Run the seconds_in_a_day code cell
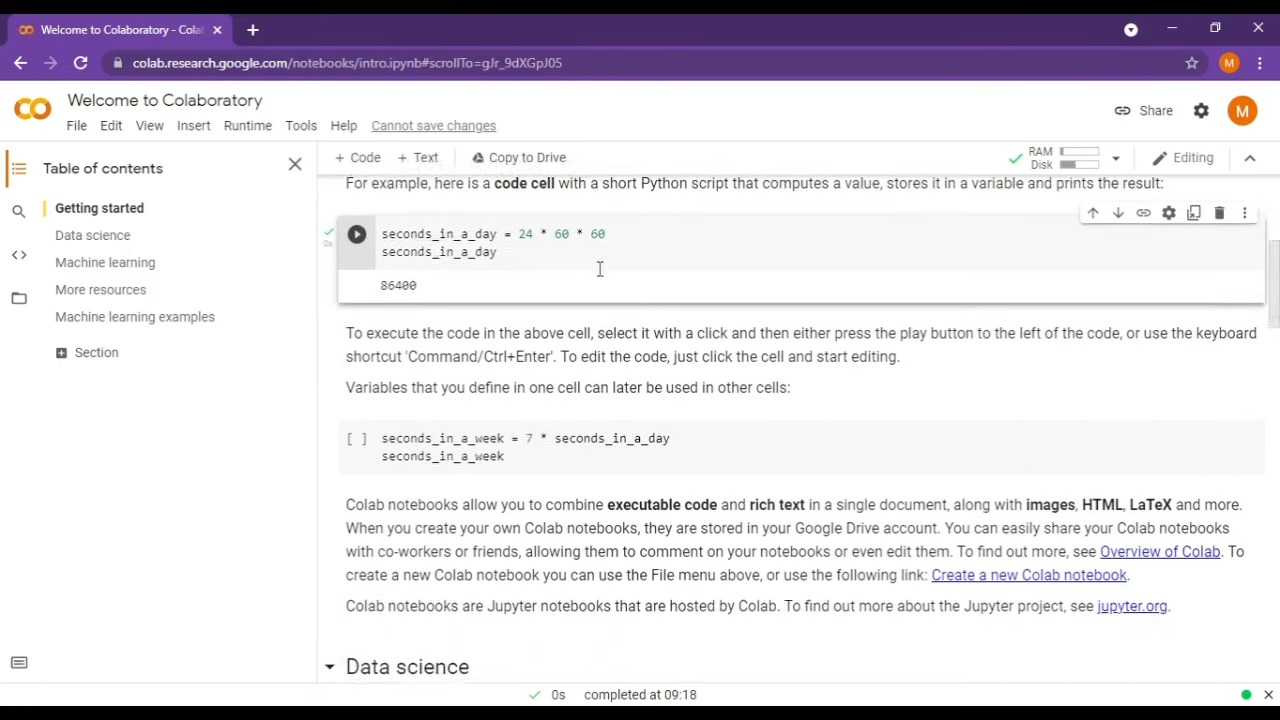 click(x=357, y=235)
